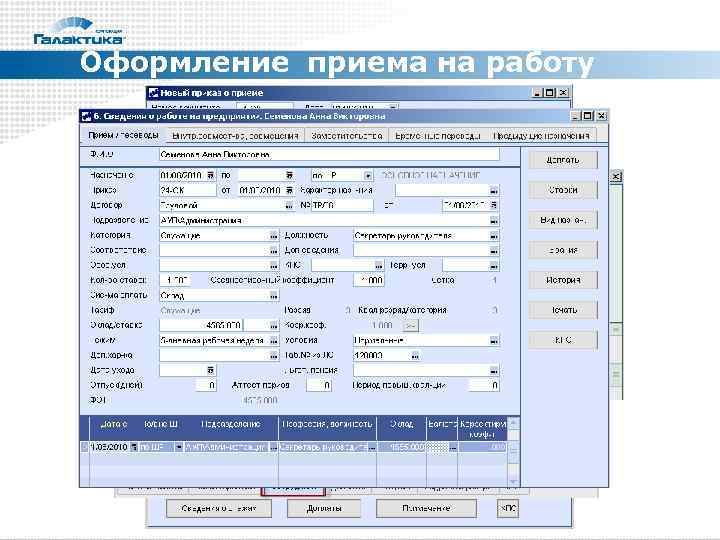This screenshot has height=540, width=720.
Task: Click Сведения о стаже button in back window
Action: (x=219, y=508)
